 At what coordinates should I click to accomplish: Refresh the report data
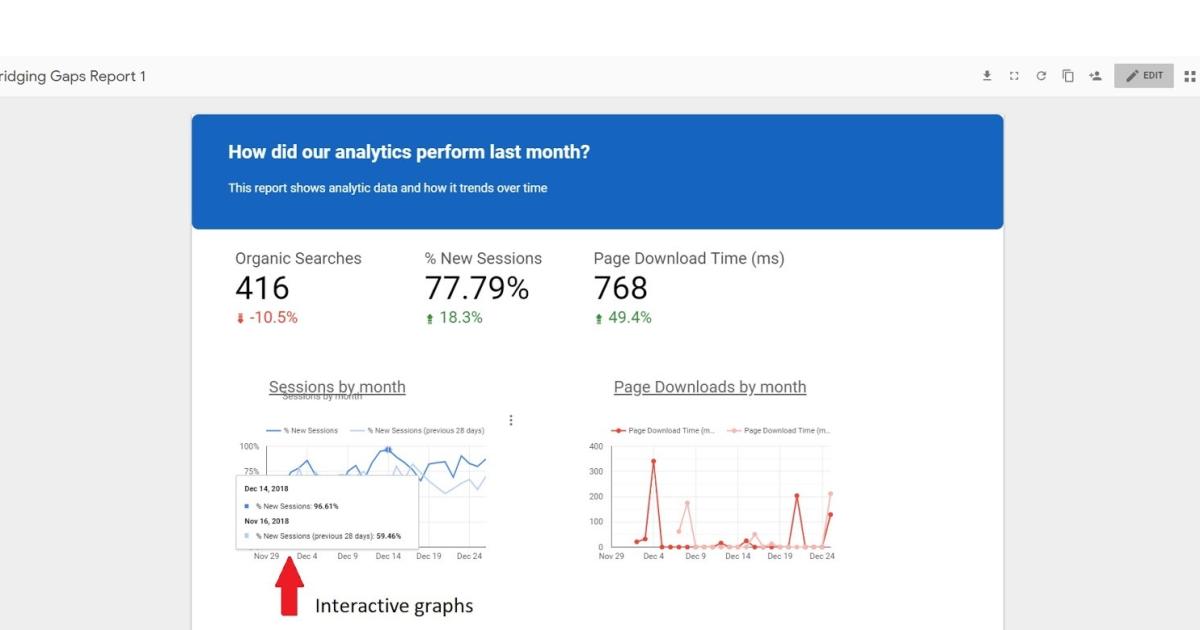tap(1041, 76)
